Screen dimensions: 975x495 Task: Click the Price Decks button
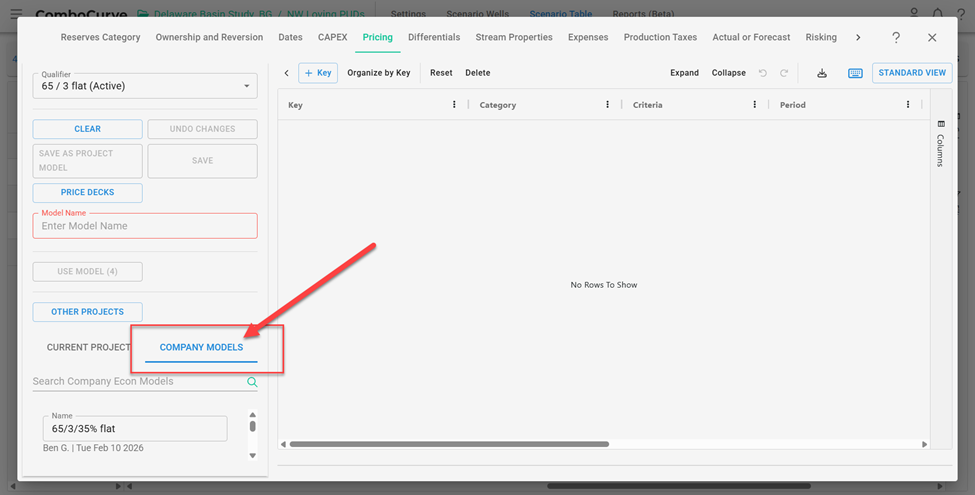click(x=87, y=193)
